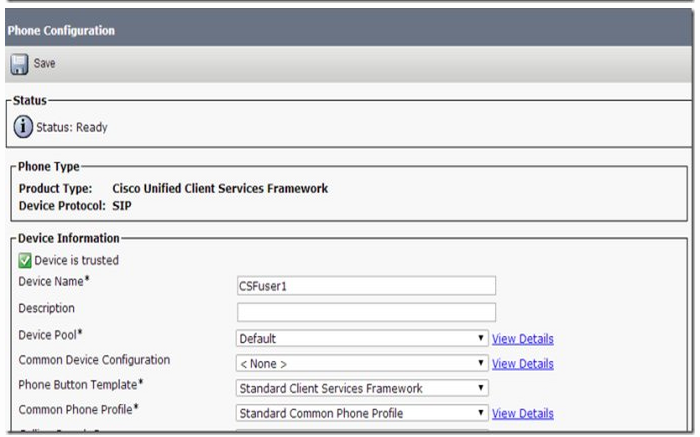Open View Details for Common Device Configuration
700x437 pixels.
tap(523, 364)
